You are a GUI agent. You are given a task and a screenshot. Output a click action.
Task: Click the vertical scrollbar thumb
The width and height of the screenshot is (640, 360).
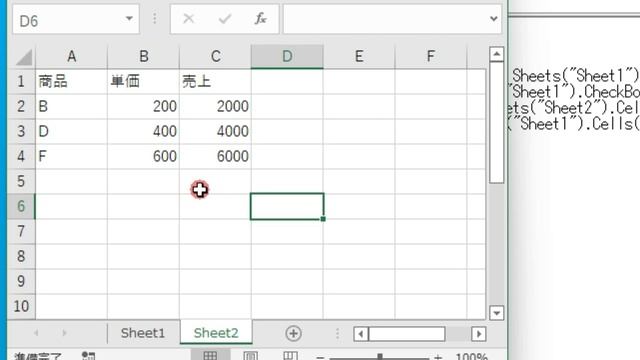point(496,122)
